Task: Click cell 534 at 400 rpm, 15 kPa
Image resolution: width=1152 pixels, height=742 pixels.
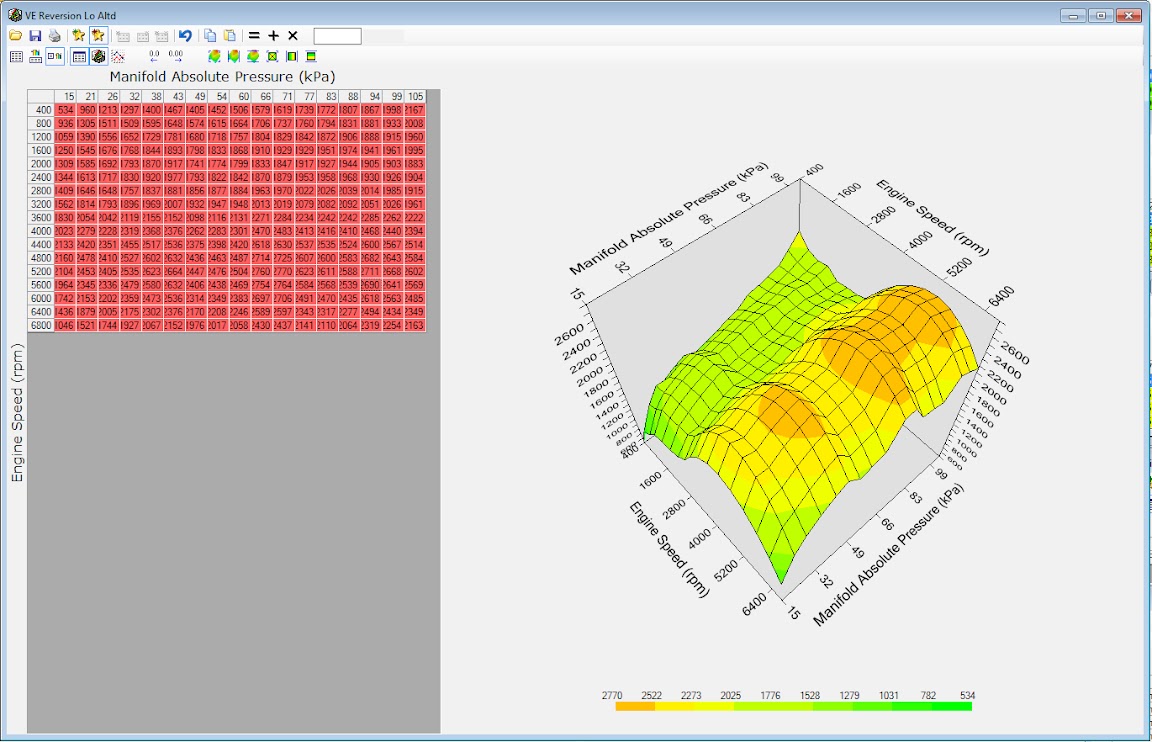Action: [x=65, y=110]
